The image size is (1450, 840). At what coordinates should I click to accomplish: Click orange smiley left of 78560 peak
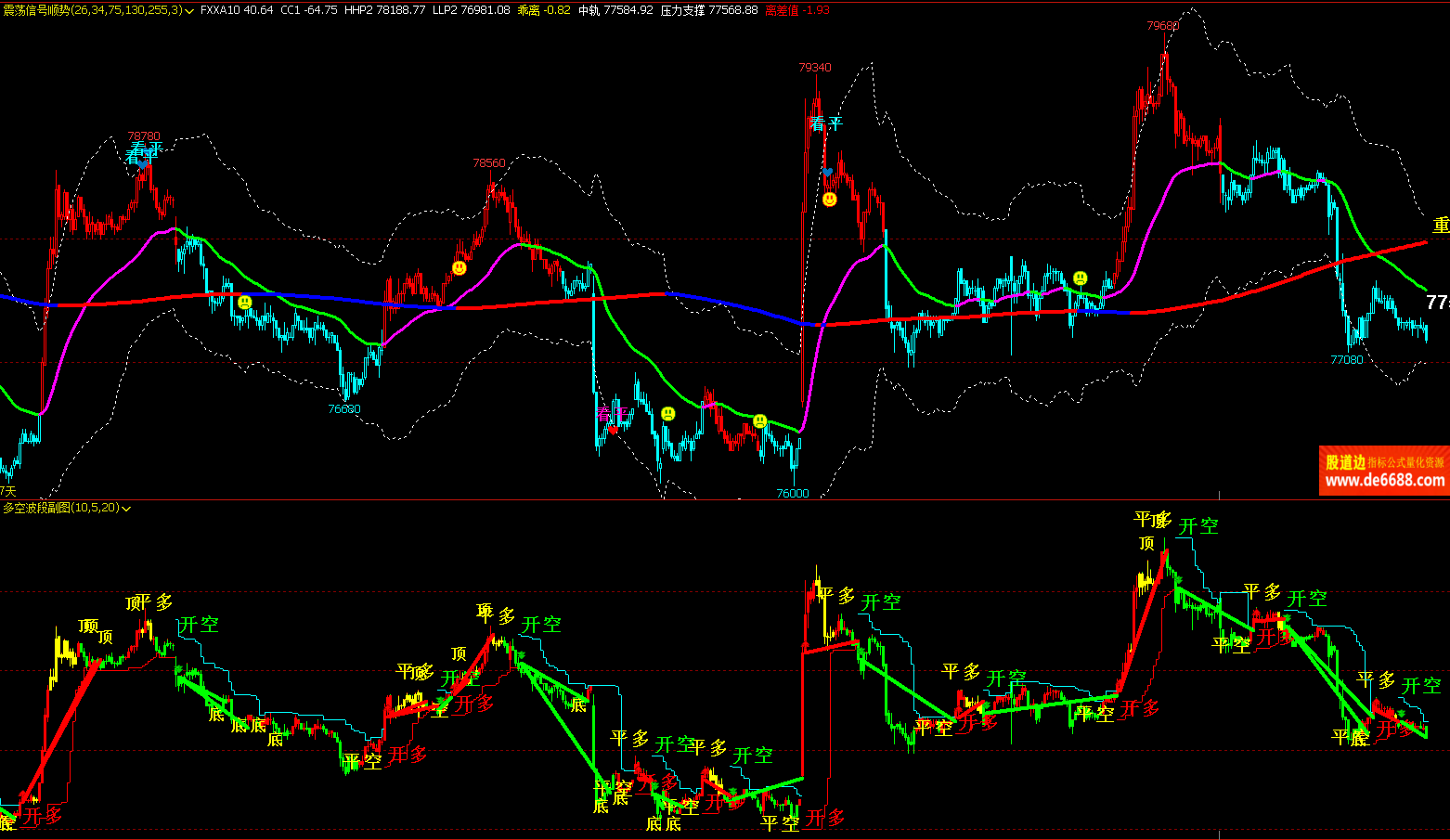tap(460, 268)
